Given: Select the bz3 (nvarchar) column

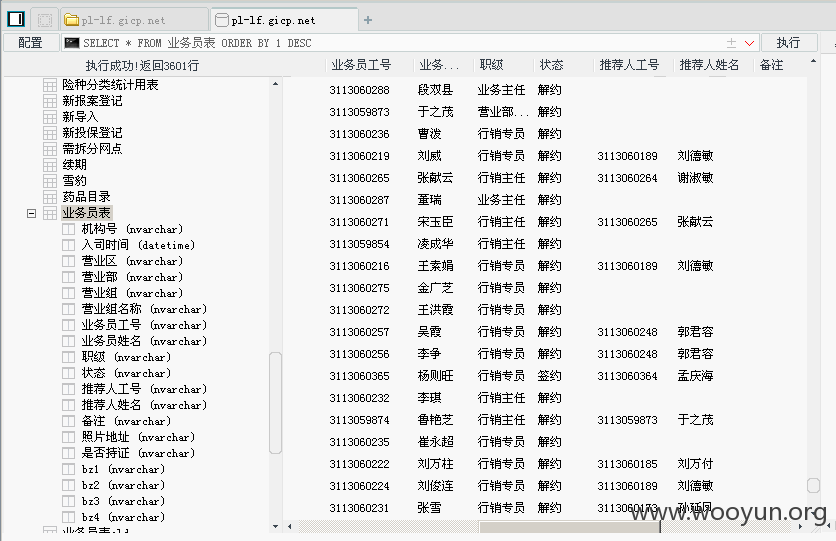Looking at the screenshot, I should pyautogui.click(x=123, y=501).
